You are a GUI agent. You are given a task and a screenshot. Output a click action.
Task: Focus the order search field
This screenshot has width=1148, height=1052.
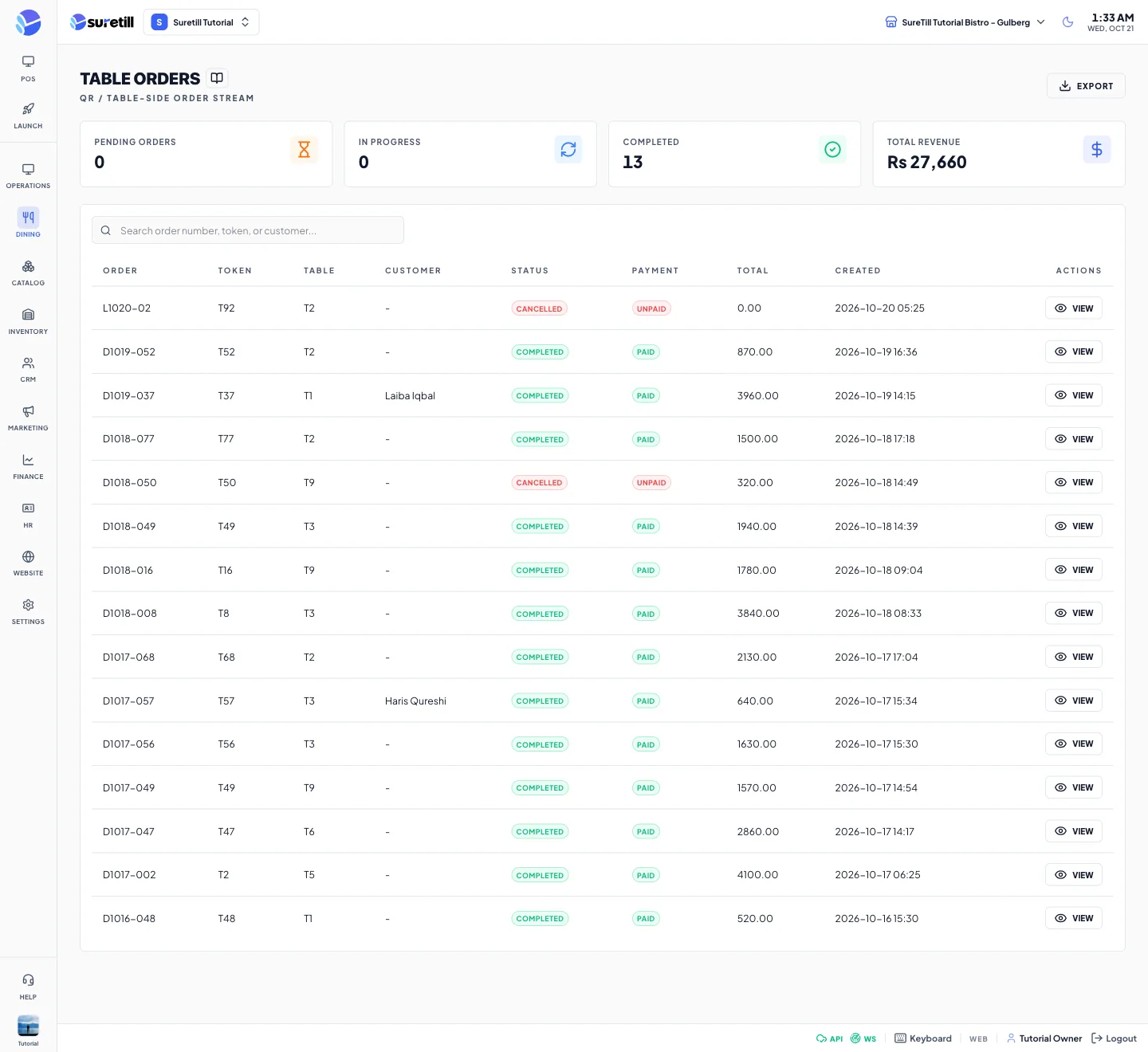pos(248,230)
